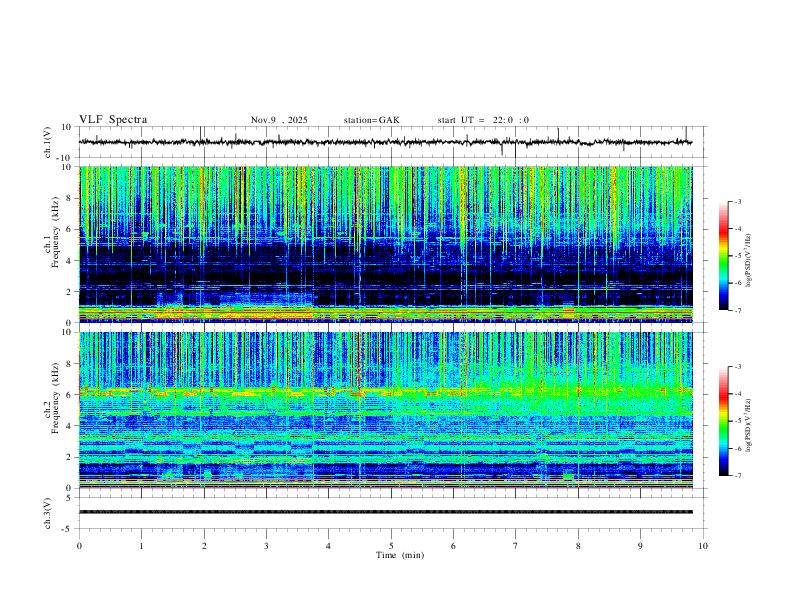Screen dimensions: 792x612
Task: Click the ch.1 spectrogram panel
Action: 386,244
